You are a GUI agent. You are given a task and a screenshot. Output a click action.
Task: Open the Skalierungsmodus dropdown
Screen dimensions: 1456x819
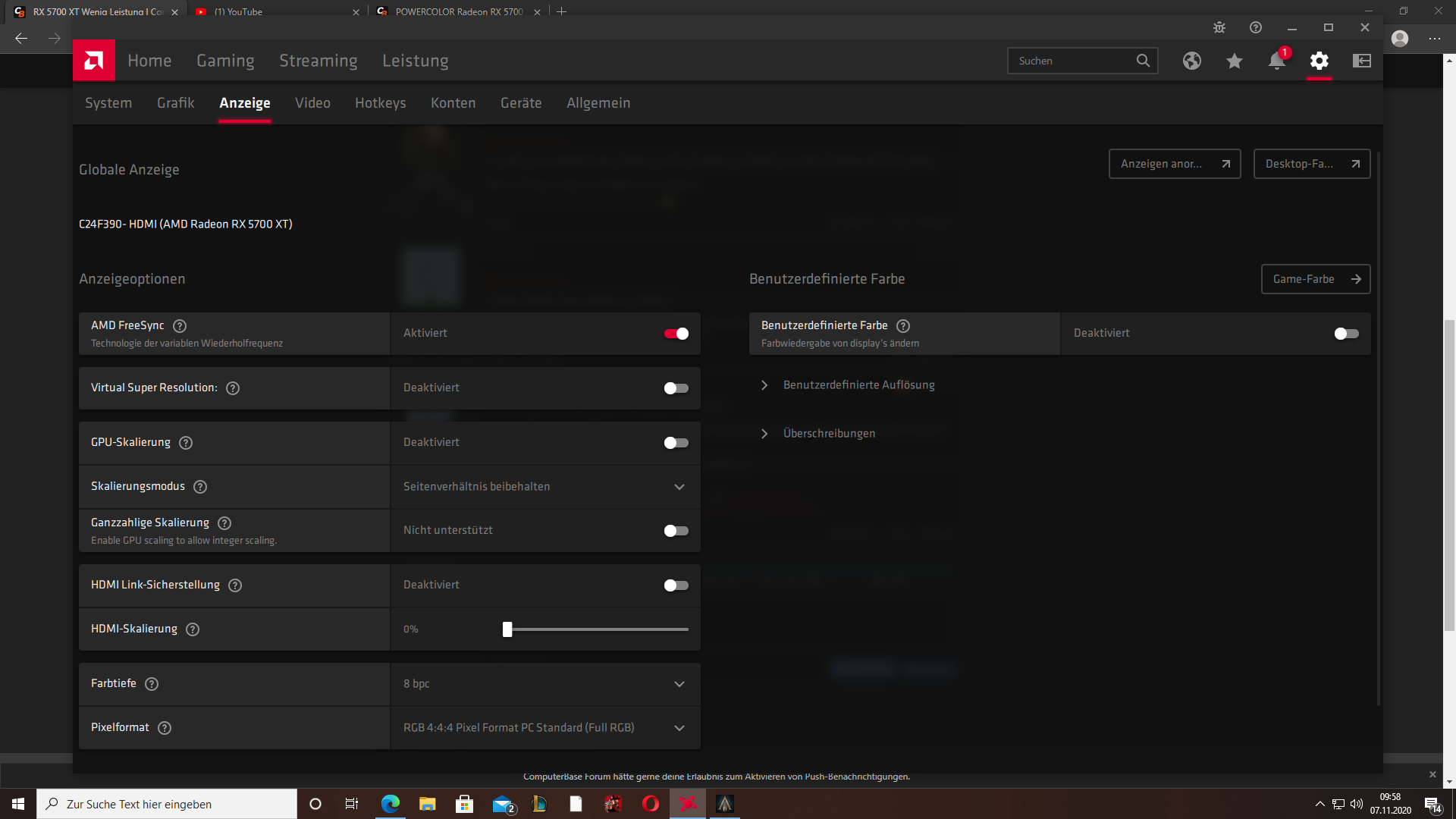pyautogui.click(x=544, y=487)
